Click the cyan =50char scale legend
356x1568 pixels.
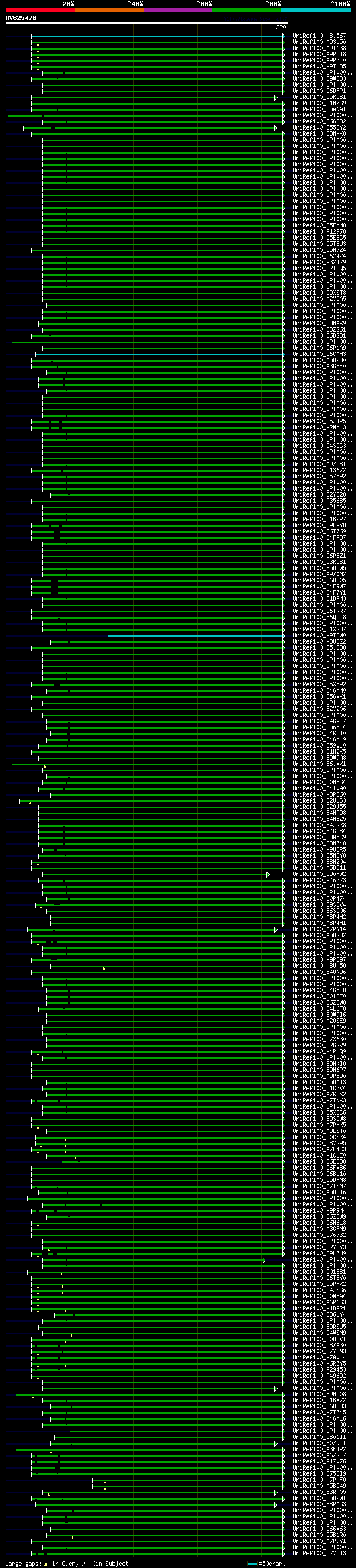coord(266,1564)
